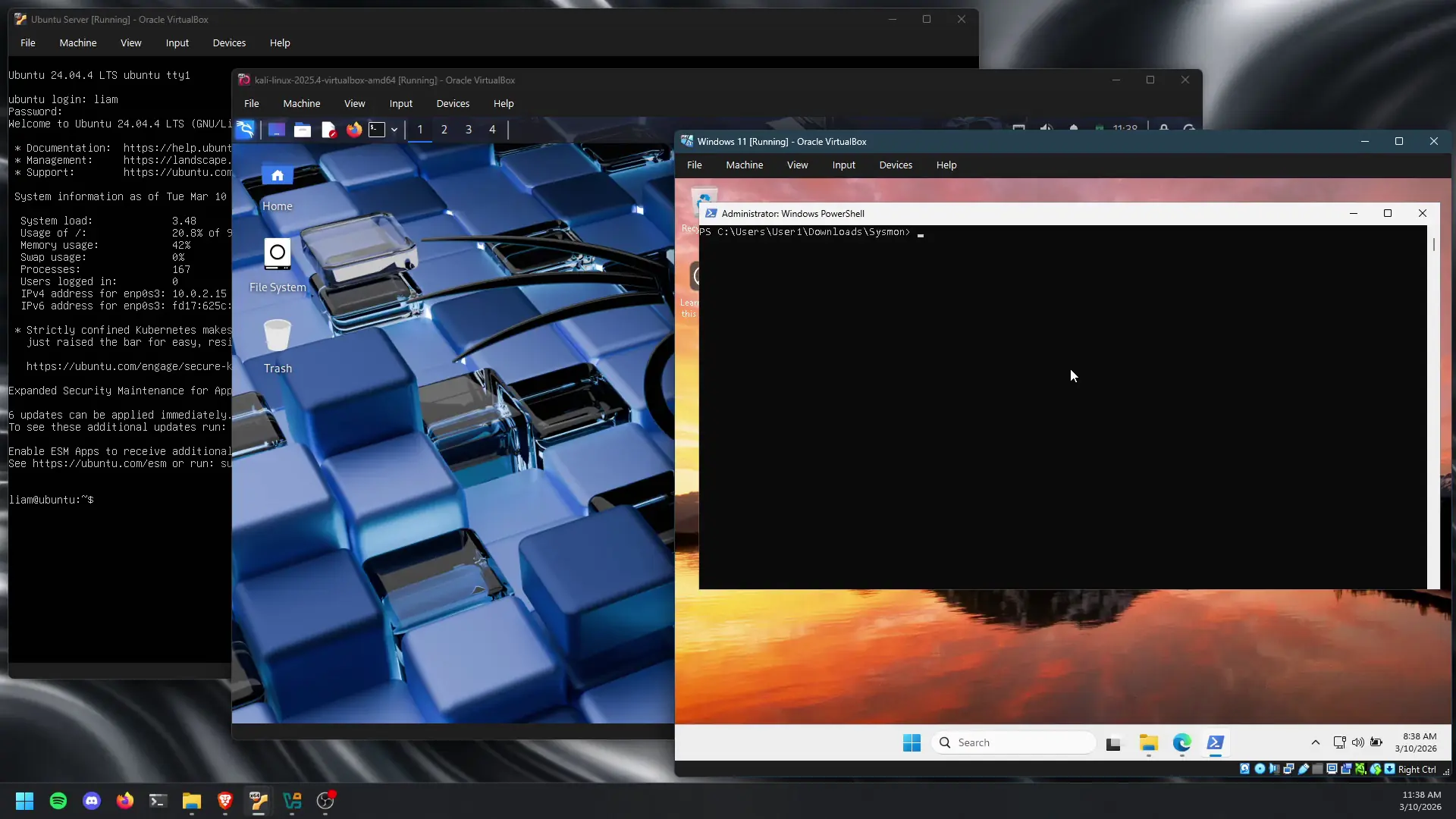This screenshot has width=1456, height=819.
Task: Launch Firefox from Kali panel
Action: 354,130
